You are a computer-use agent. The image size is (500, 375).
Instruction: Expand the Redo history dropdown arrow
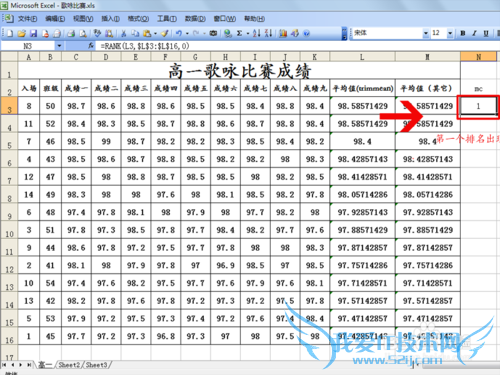pos(204,33)
